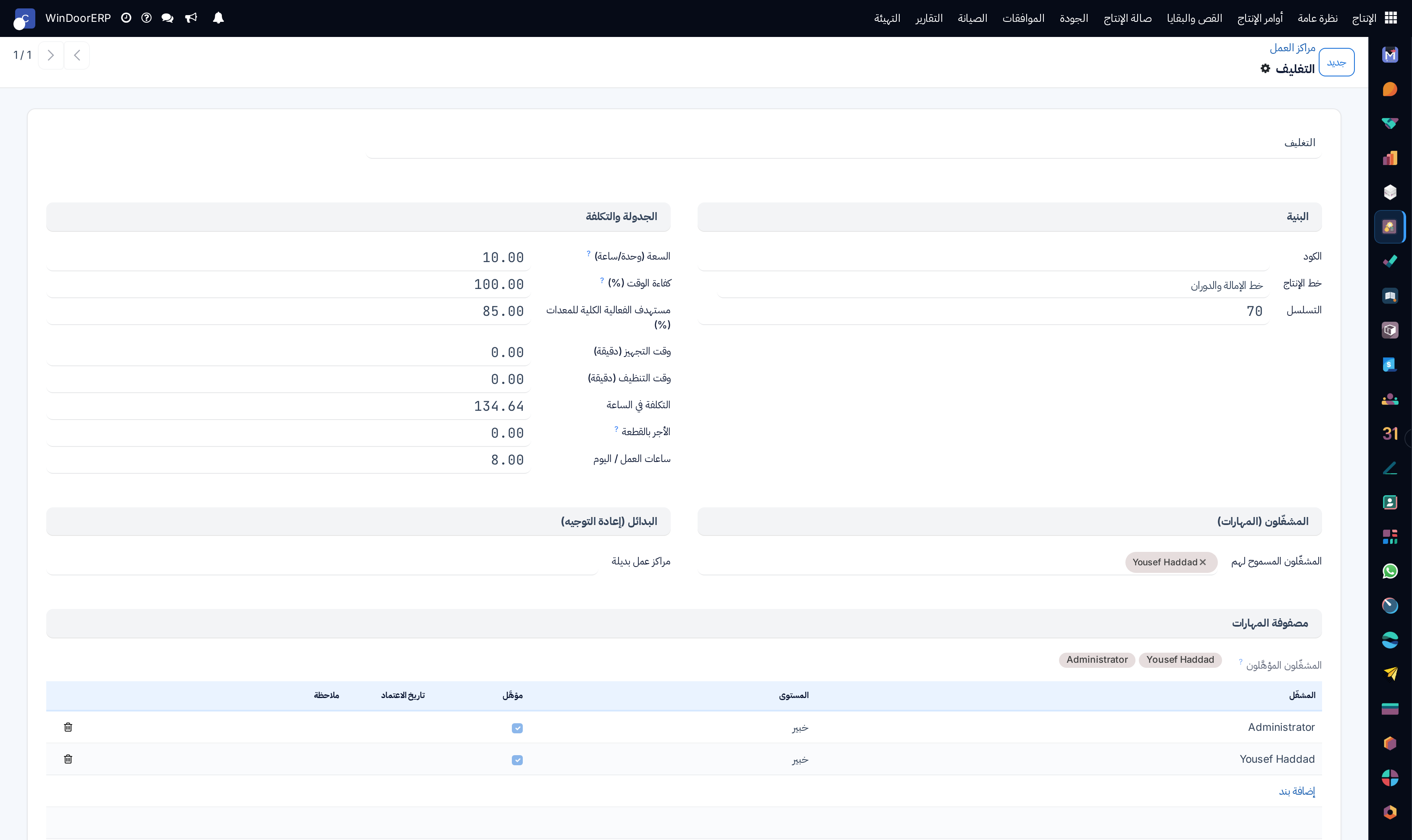Open the القص والبقايا menu
This screenshot has width=1412, height=840.
pyautogui.click(x=1194, y=18)
